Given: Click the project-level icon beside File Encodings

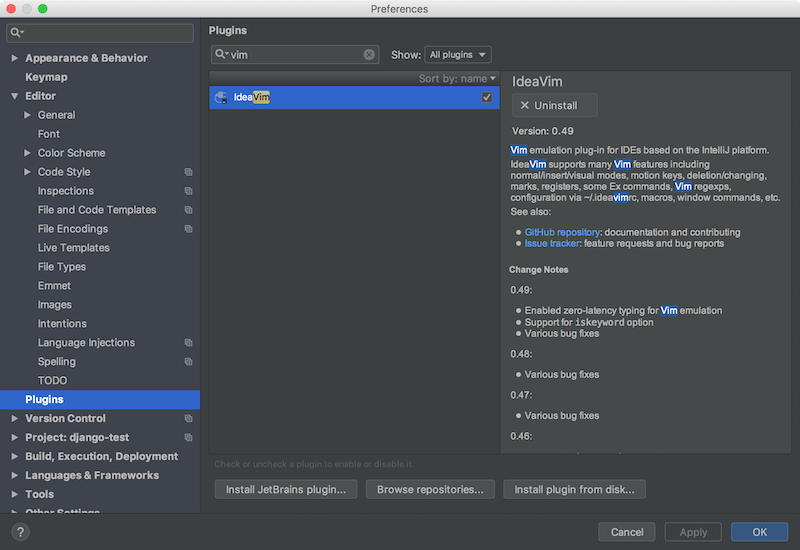Looking at the screenshot, I should 188,229.
